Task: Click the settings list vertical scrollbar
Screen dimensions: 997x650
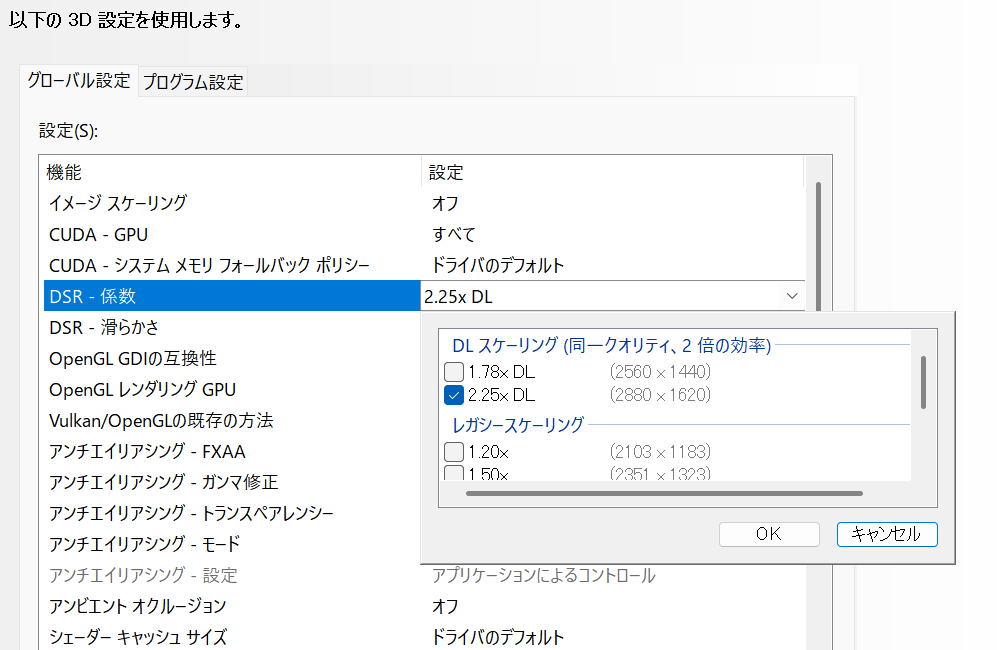Action: coord(818,240)
